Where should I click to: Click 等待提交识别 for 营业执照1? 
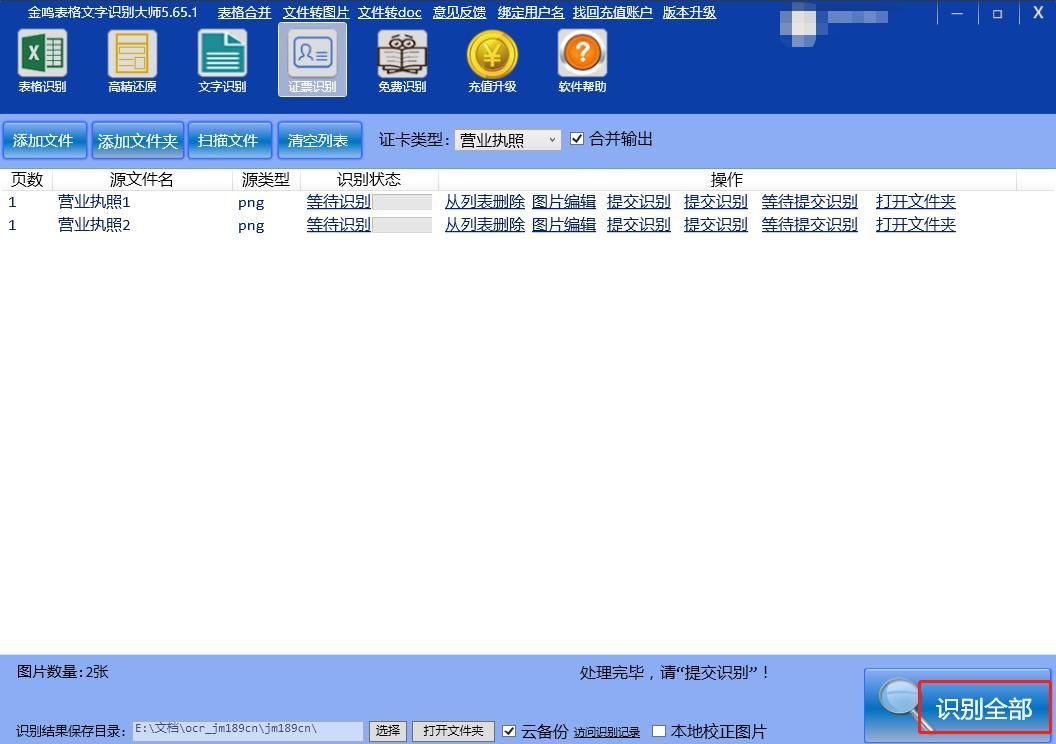click(x=810, y=201)
